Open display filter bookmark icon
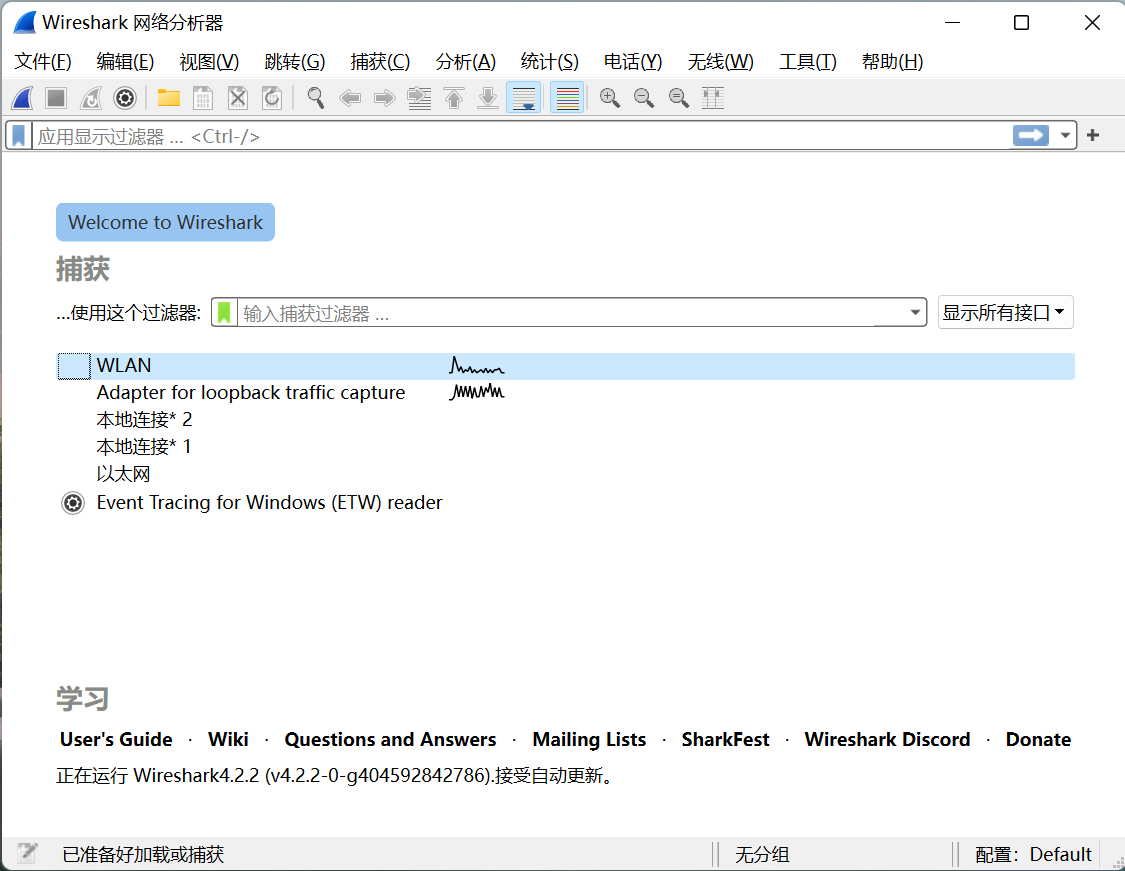The image size is (1125, 871). pyautogui.click(x=19, y=136)
